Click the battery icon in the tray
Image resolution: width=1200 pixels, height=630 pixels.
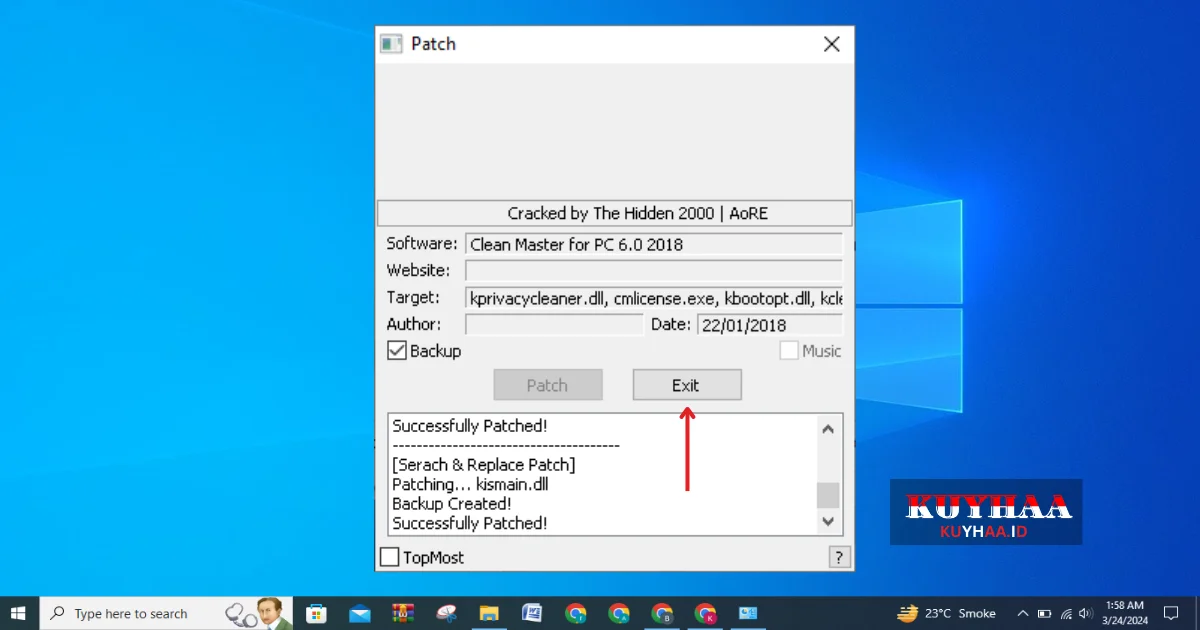1045,613
